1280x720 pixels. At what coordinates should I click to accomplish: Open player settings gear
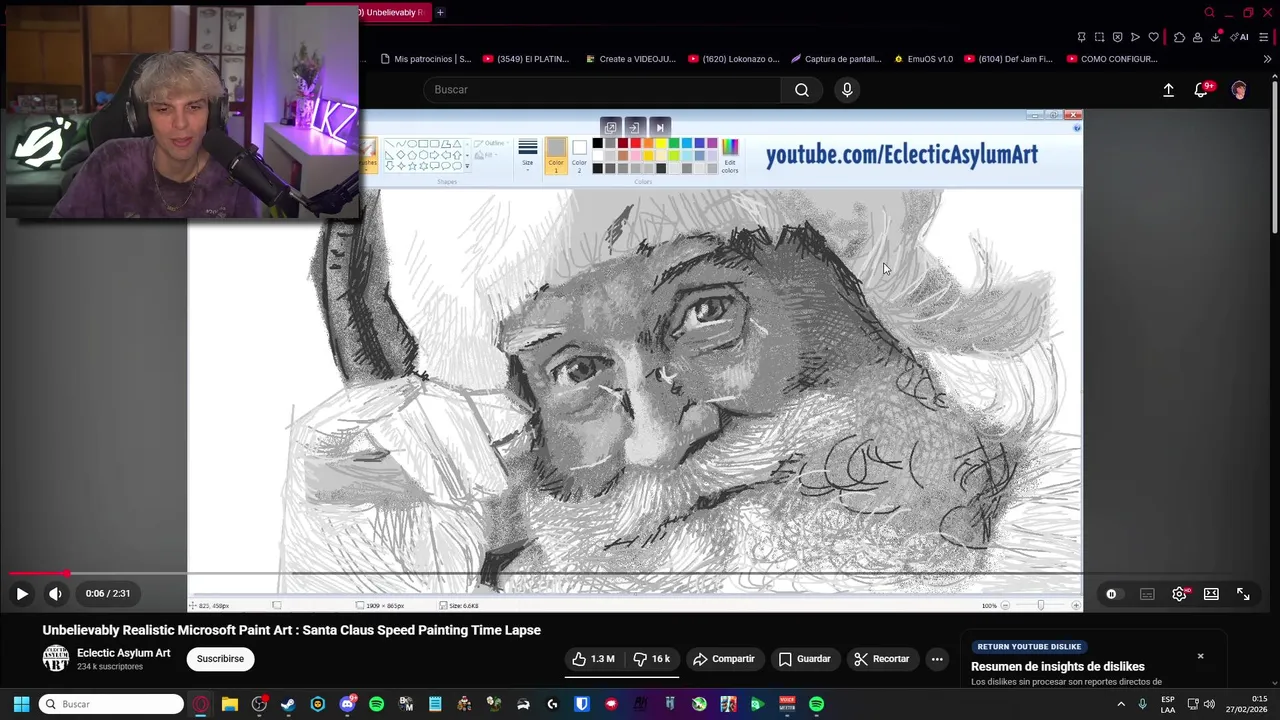point(1179,594)
